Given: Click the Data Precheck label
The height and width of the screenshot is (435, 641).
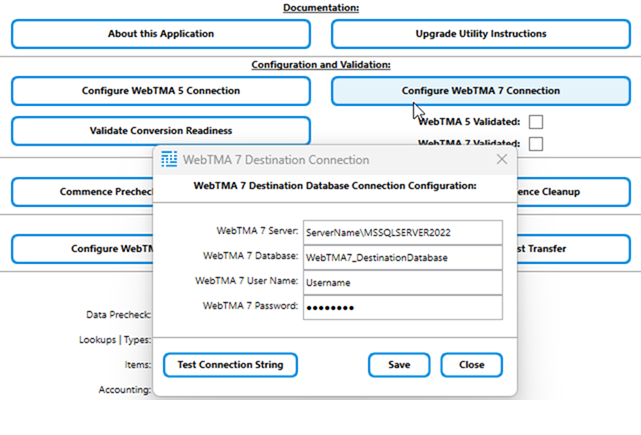Looking at the screenshot, I should coord(119,315).
